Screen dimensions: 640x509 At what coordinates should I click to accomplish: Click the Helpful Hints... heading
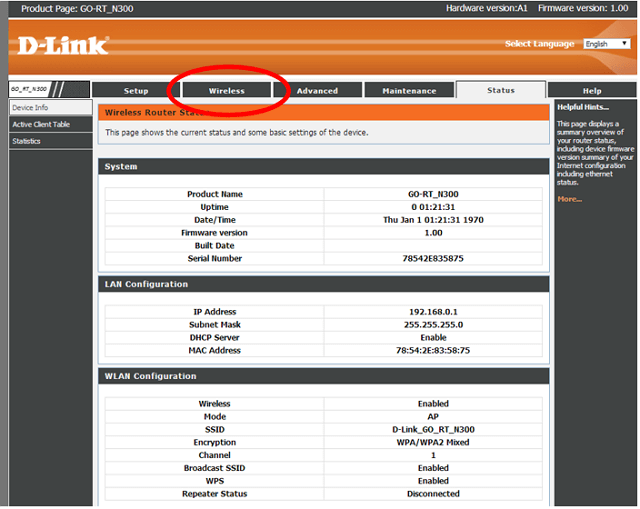click(x=583, y=107)
